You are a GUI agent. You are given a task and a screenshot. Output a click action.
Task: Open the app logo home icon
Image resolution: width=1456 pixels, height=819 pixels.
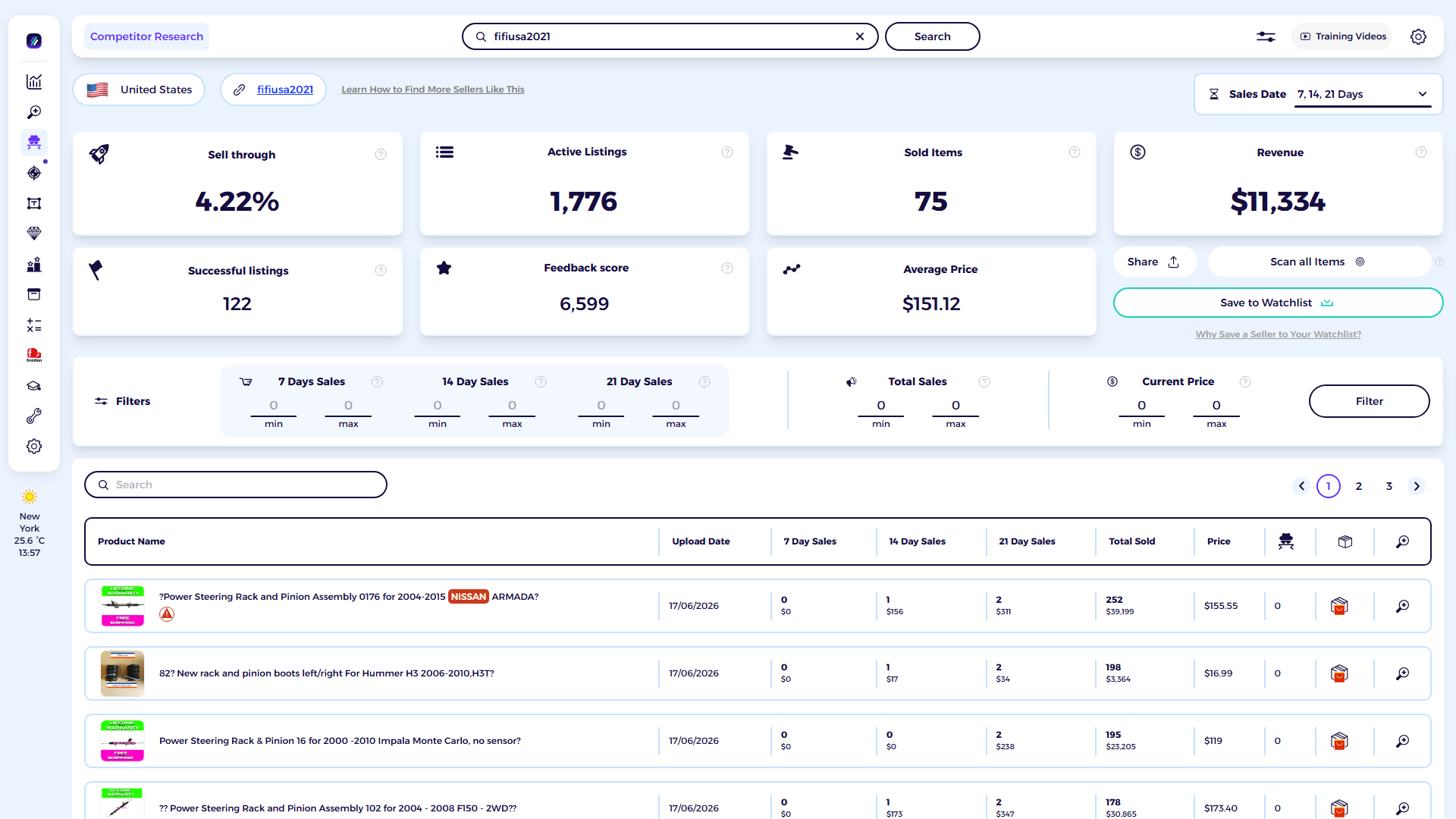tap(33, 41)
